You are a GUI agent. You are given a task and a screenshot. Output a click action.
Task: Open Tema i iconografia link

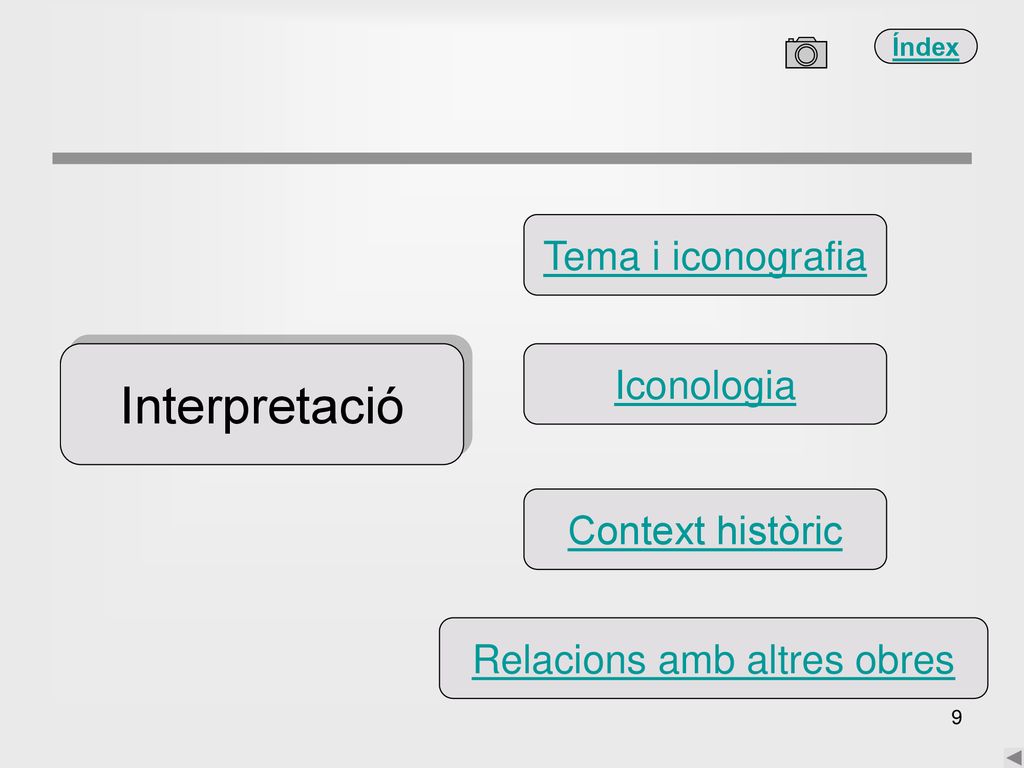[x=705, y=255]
